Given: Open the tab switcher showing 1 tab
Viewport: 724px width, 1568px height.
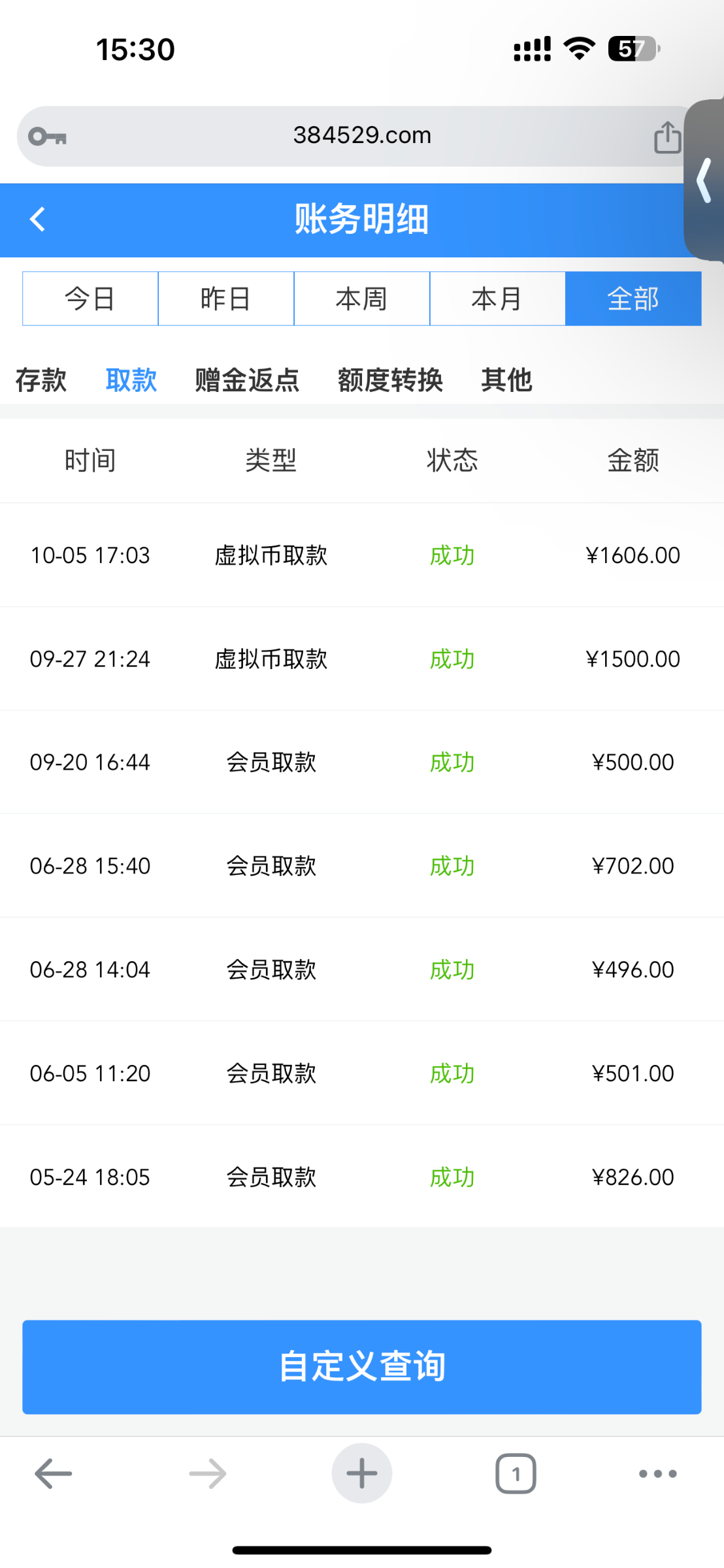Looking at the screenshot, I should coord(516,1473).
